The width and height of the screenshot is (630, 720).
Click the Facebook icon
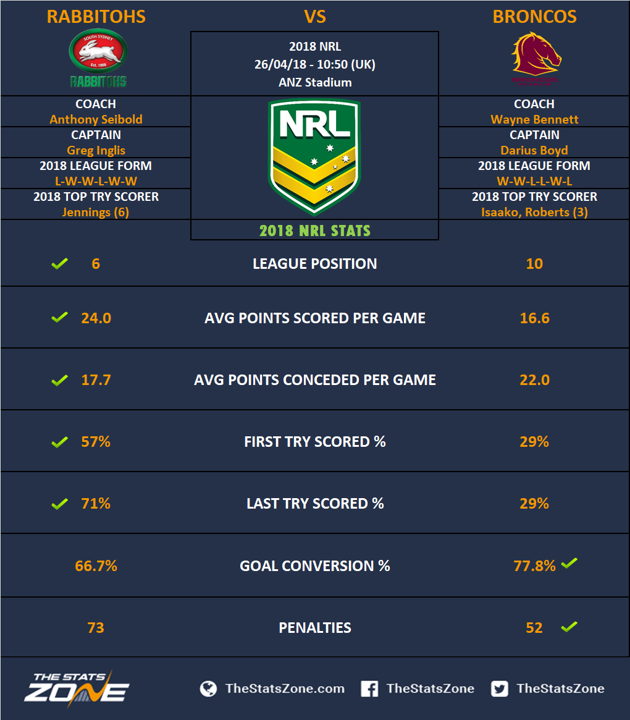(x=369, y=689)
